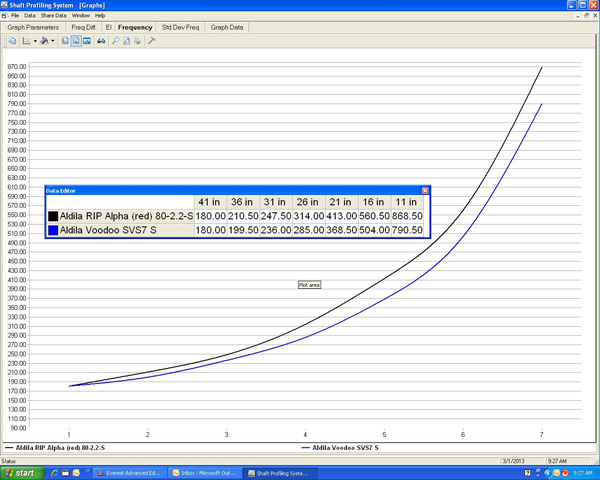Click the print preview page icon
The height and width of the screenshot is (480, 600).
click(126, 41)
